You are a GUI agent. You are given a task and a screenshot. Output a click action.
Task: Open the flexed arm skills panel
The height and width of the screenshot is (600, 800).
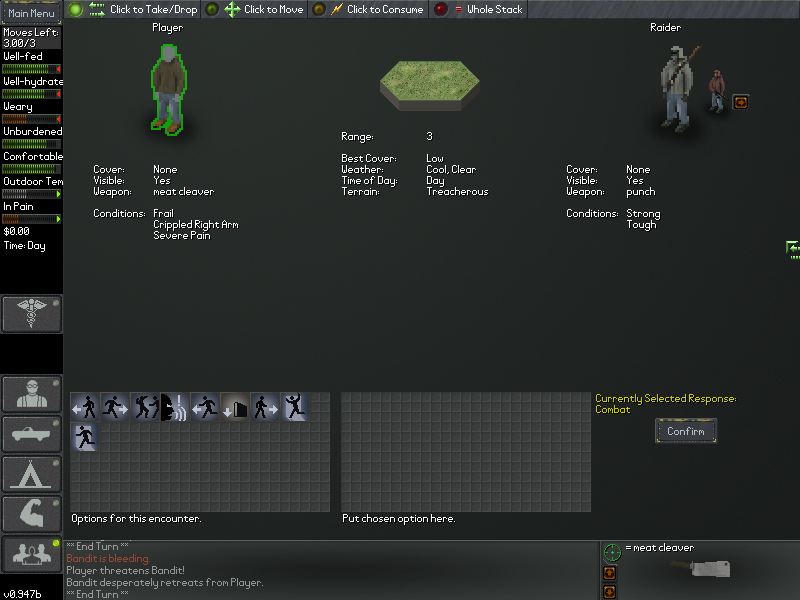[31, 514]
